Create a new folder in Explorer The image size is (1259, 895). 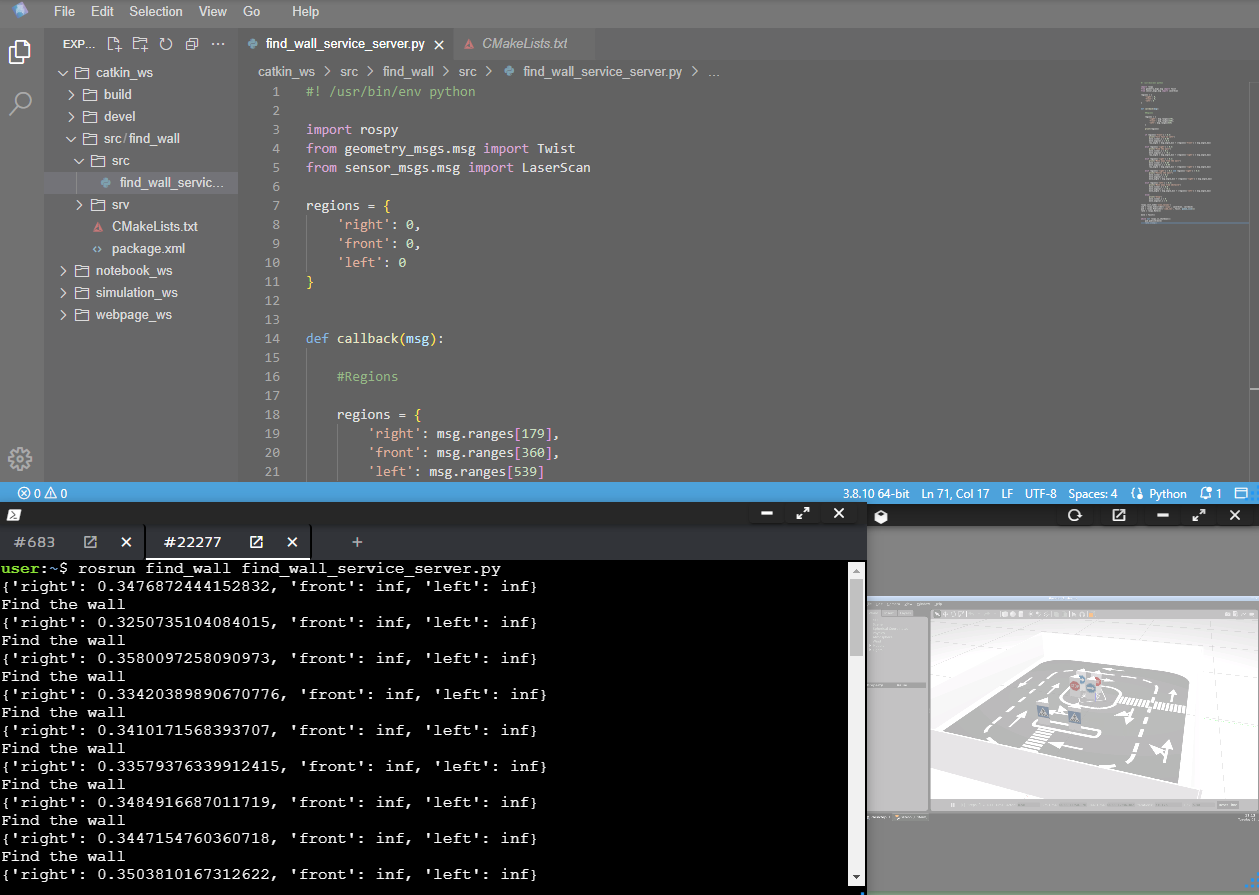(140, 44)
